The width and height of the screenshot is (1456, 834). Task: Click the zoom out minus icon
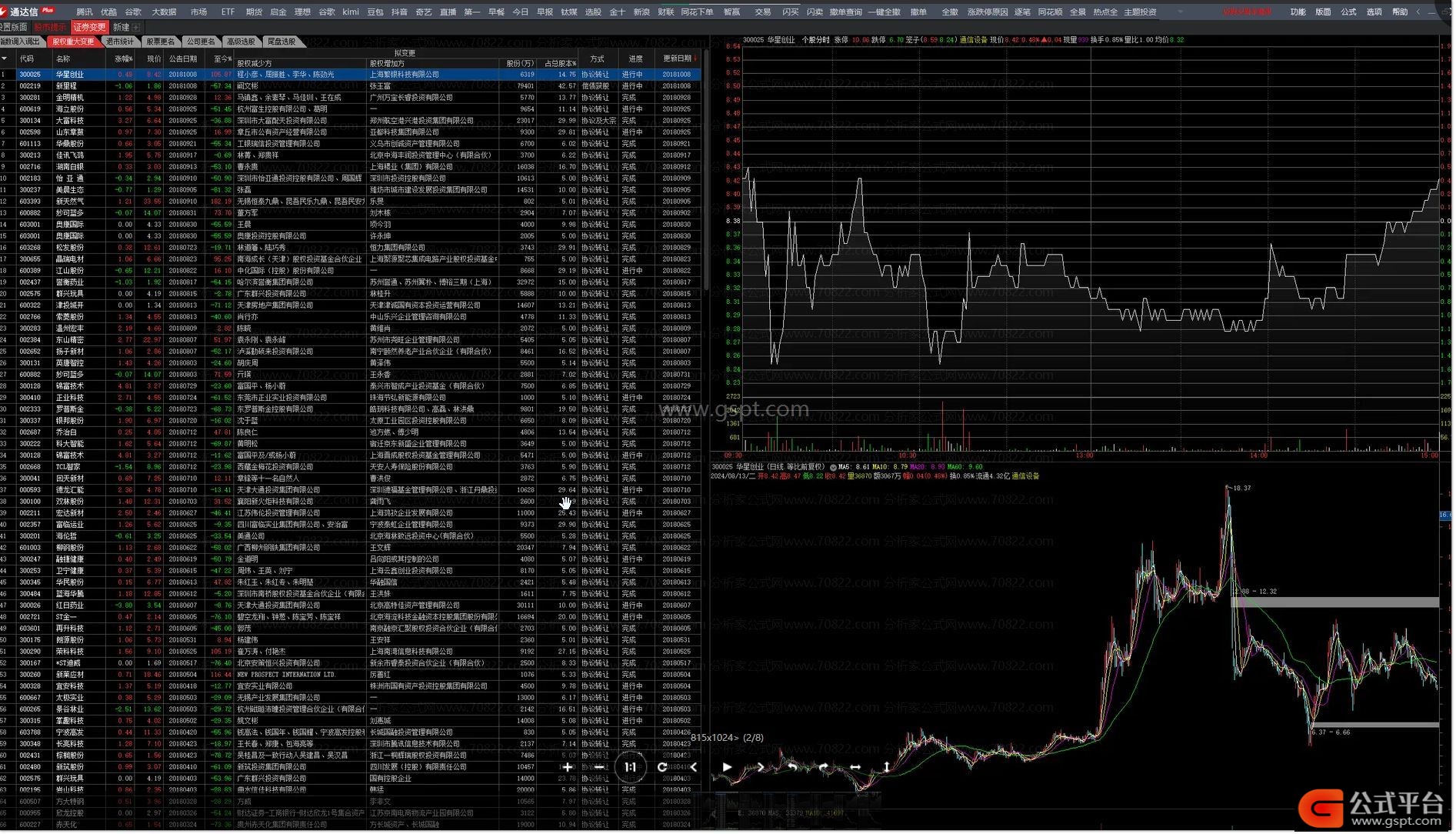coord(599,767)
